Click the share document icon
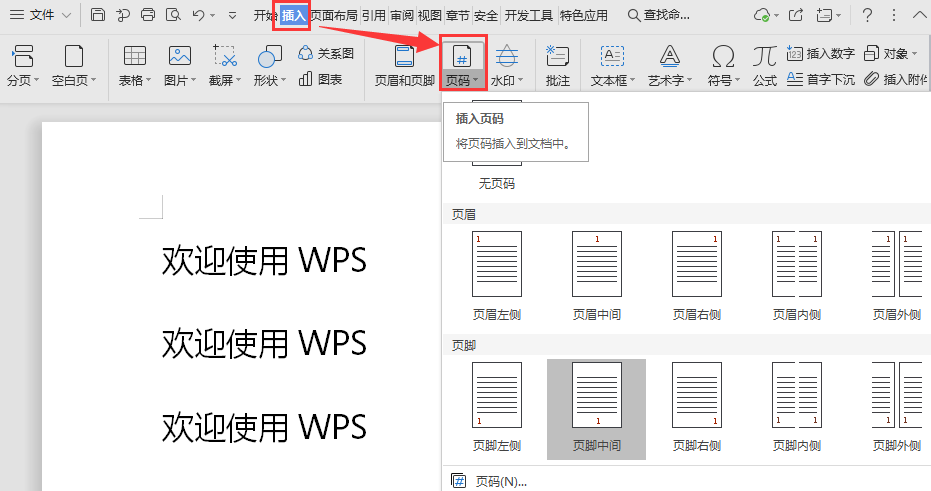This screenshot has width=931, height=491. pos(796,15)
